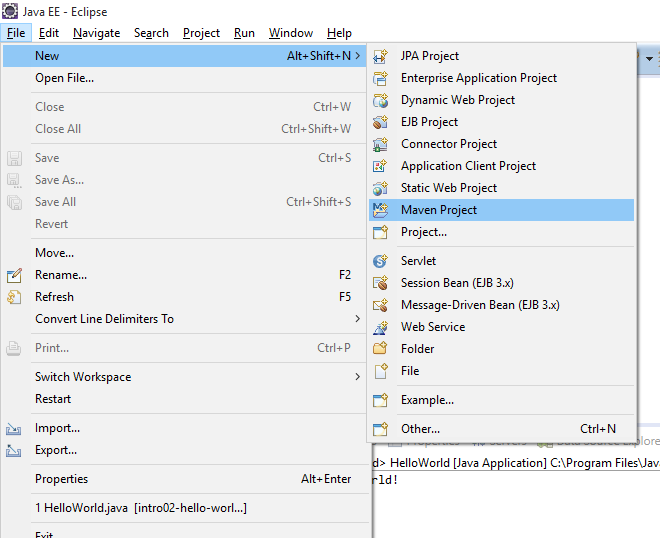This screenshot has height=538, width=660.
Task: Open the Navigate menu
Action: point(96,33)
